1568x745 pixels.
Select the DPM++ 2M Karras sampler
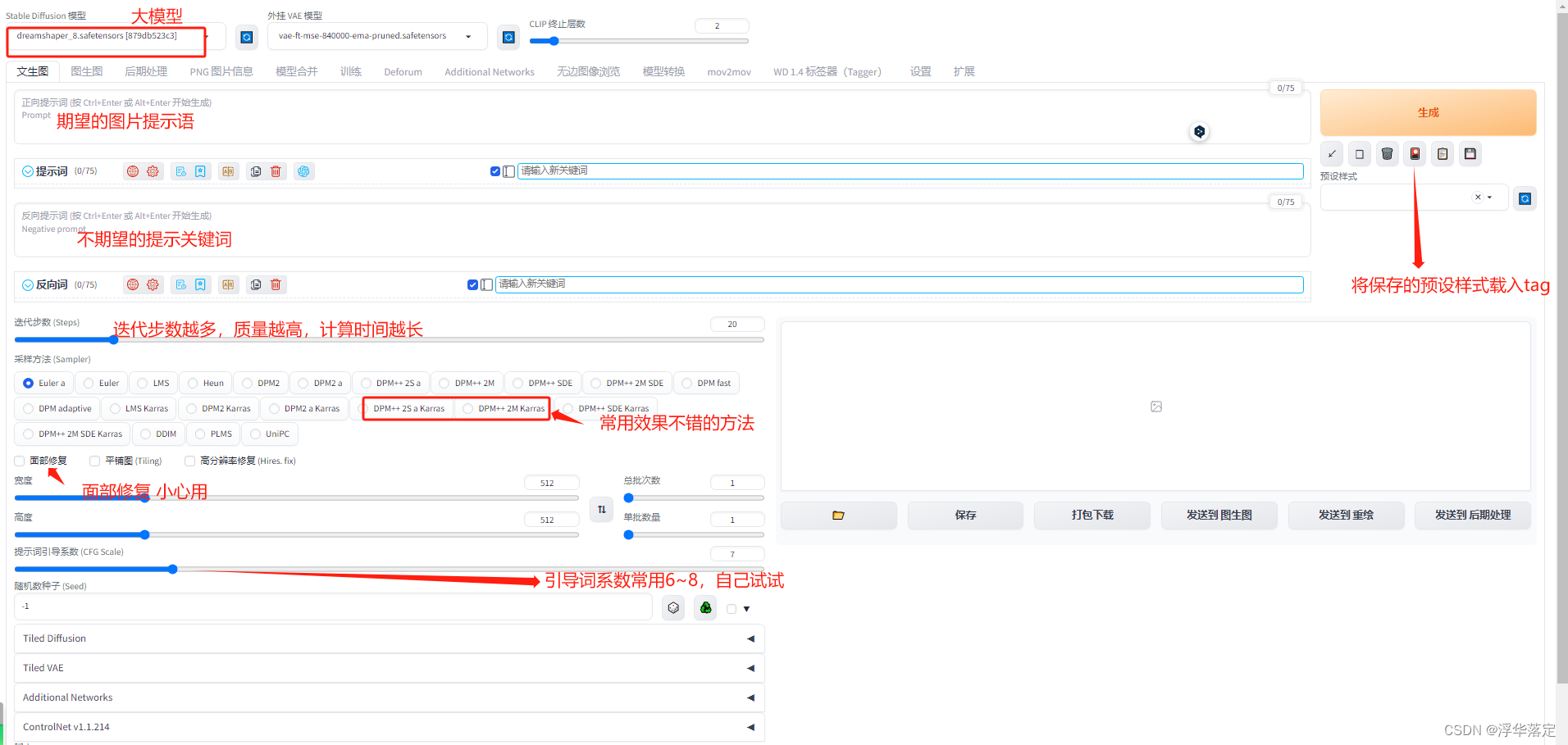coord(503,408)
